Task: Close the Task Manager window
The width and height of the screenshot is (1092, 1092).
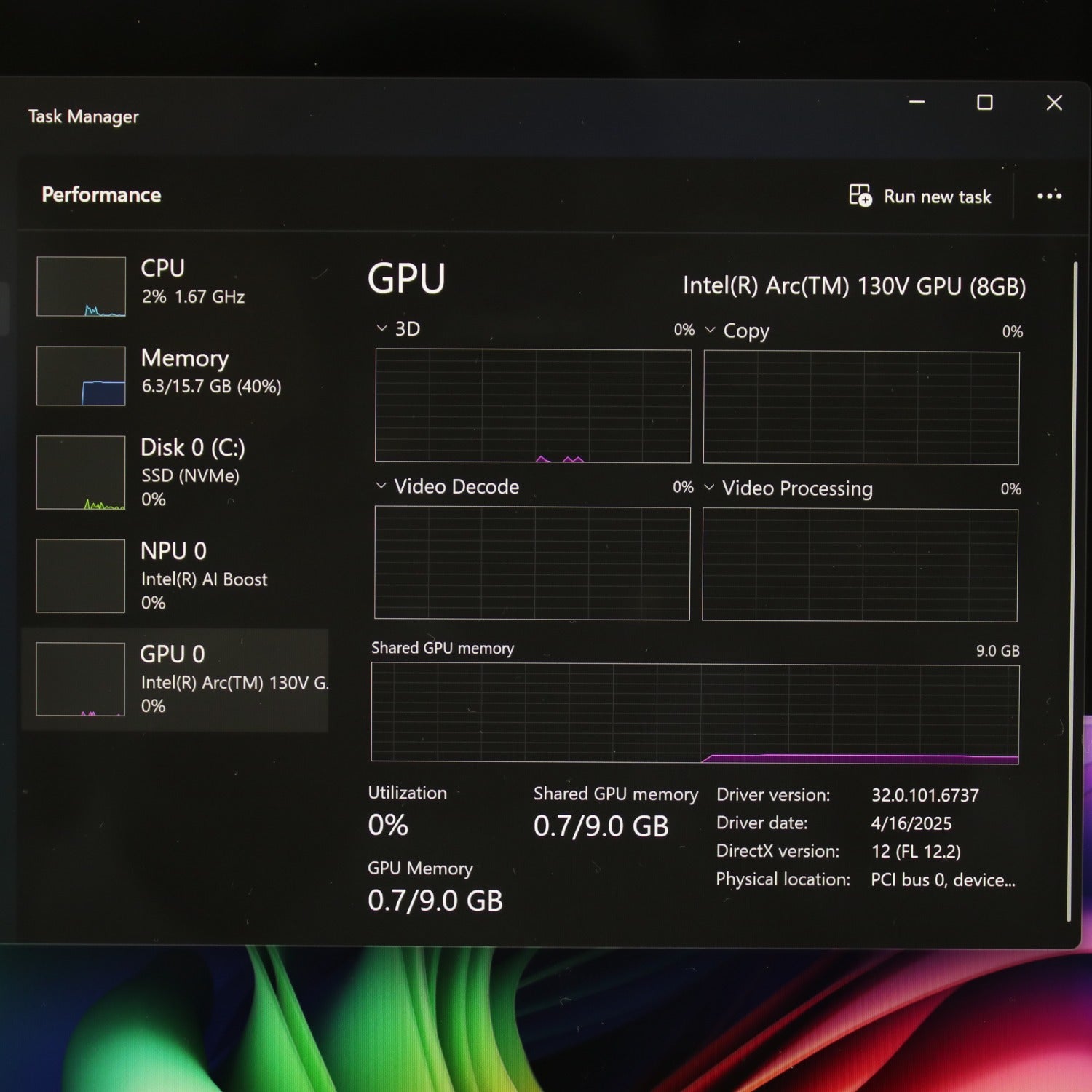Action: [1054, 103]
